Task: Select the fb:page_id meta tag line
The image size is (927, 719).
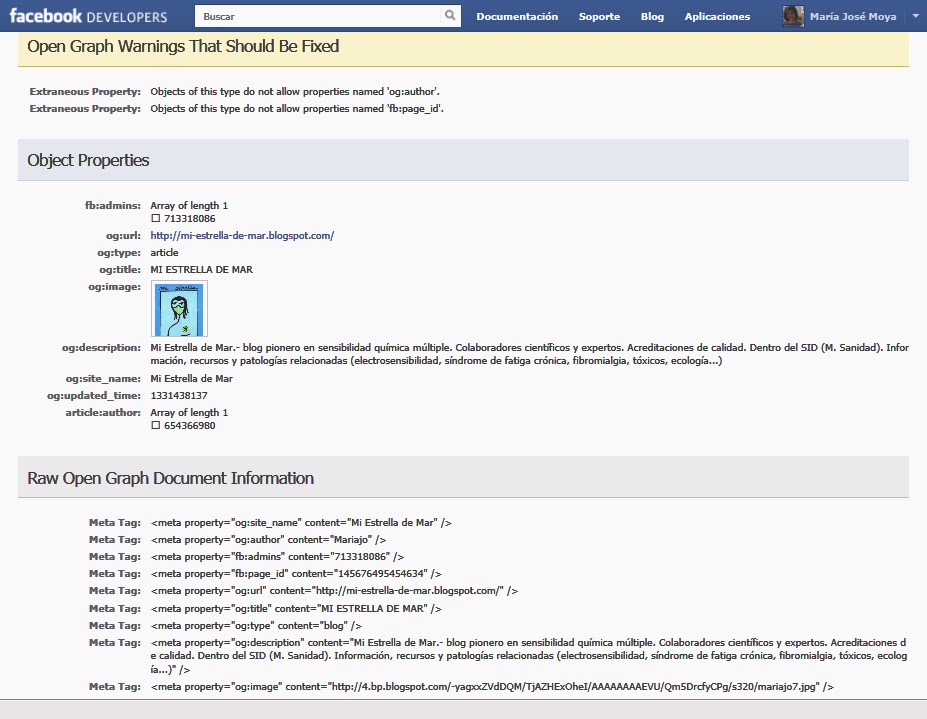Action: (296, 574)
